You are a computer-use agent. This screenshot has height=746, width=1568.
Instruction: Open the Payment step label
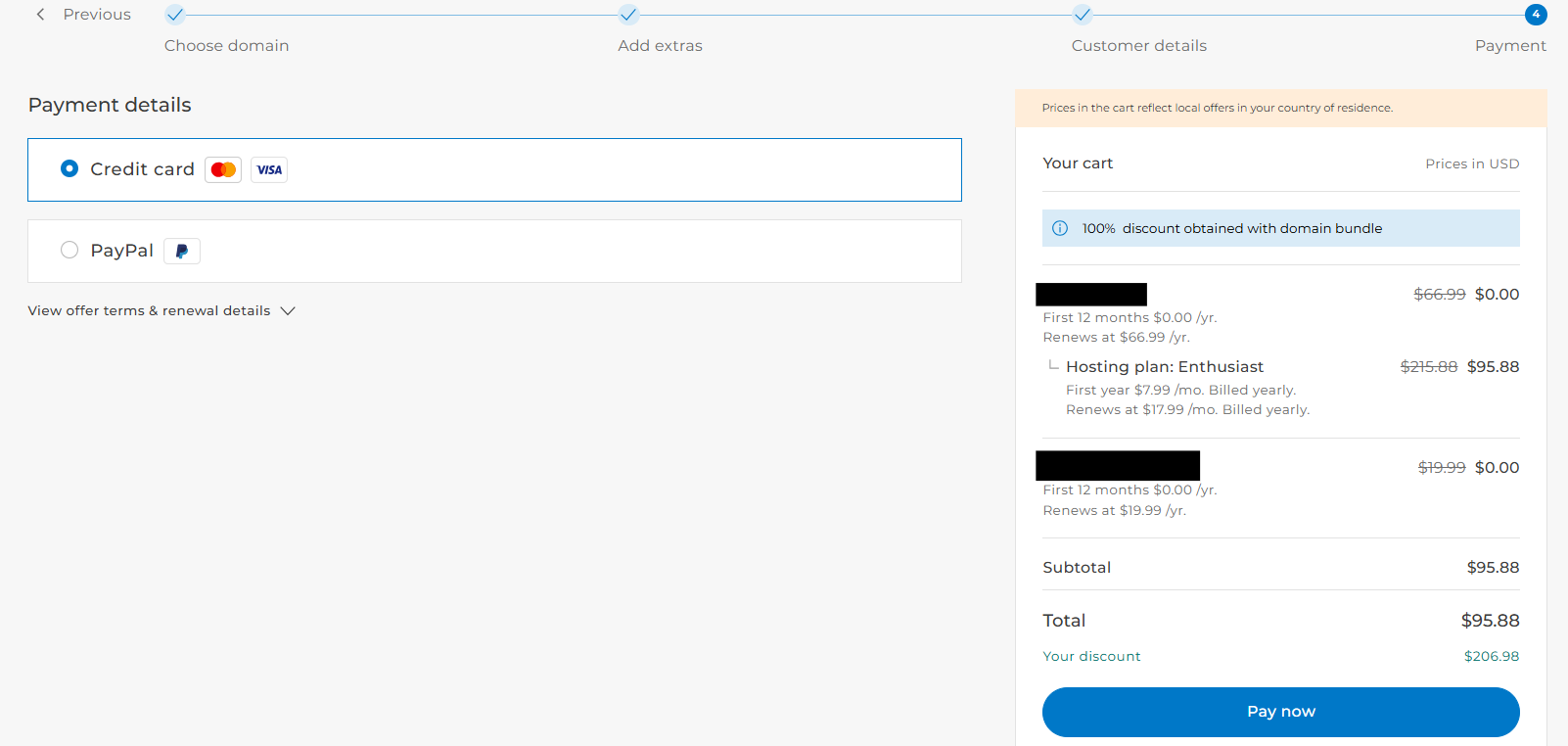(x=1510, y=45)
